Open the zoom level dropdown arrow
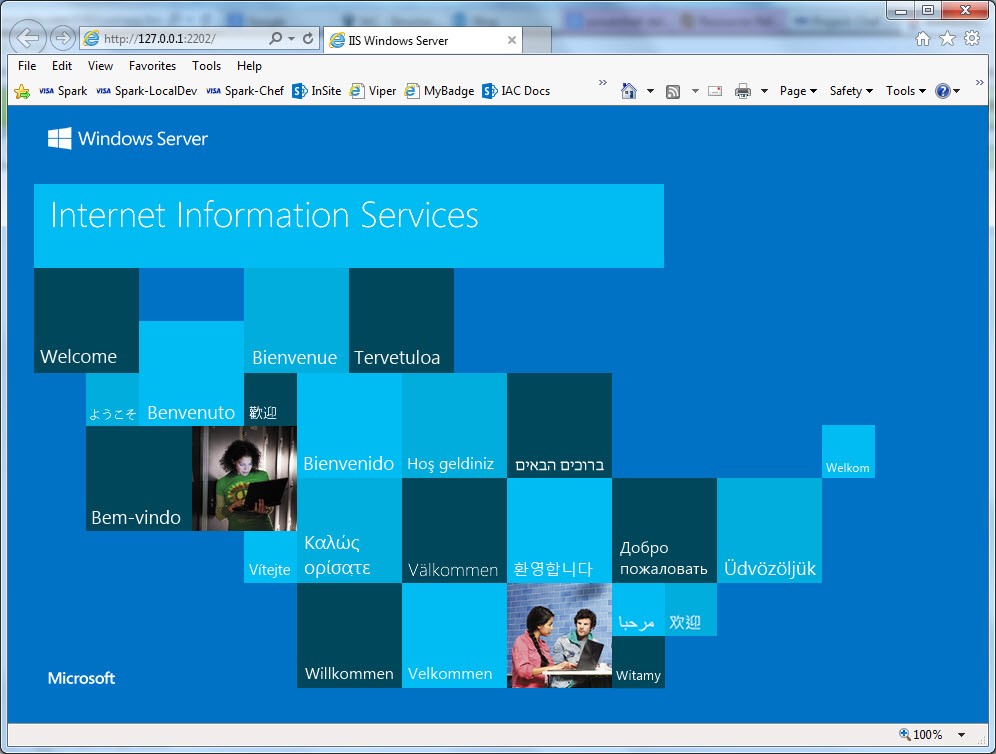 (x=961, y=735)
